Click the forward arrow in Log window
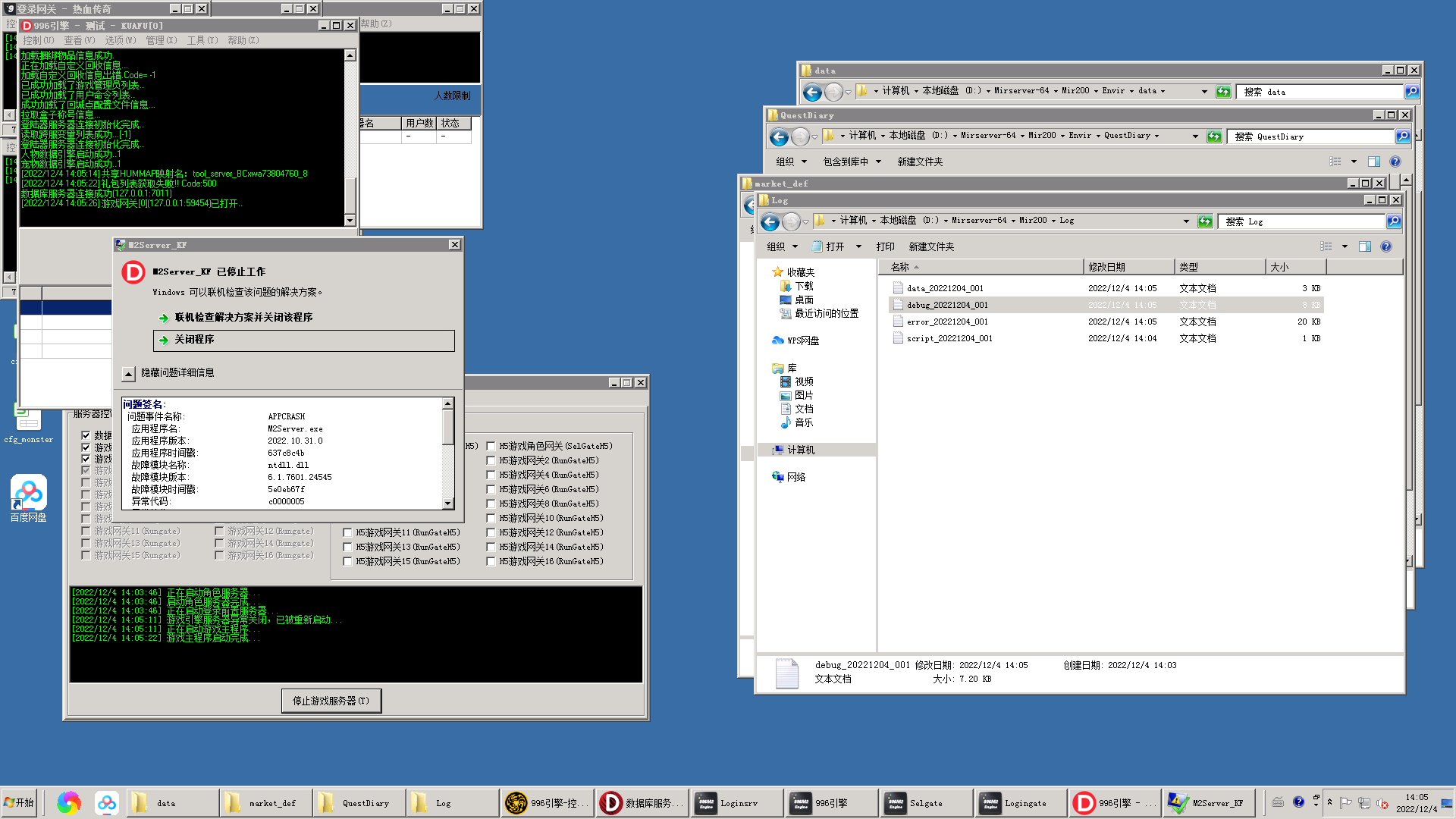 pyautogui.click(x=791, y=221)
